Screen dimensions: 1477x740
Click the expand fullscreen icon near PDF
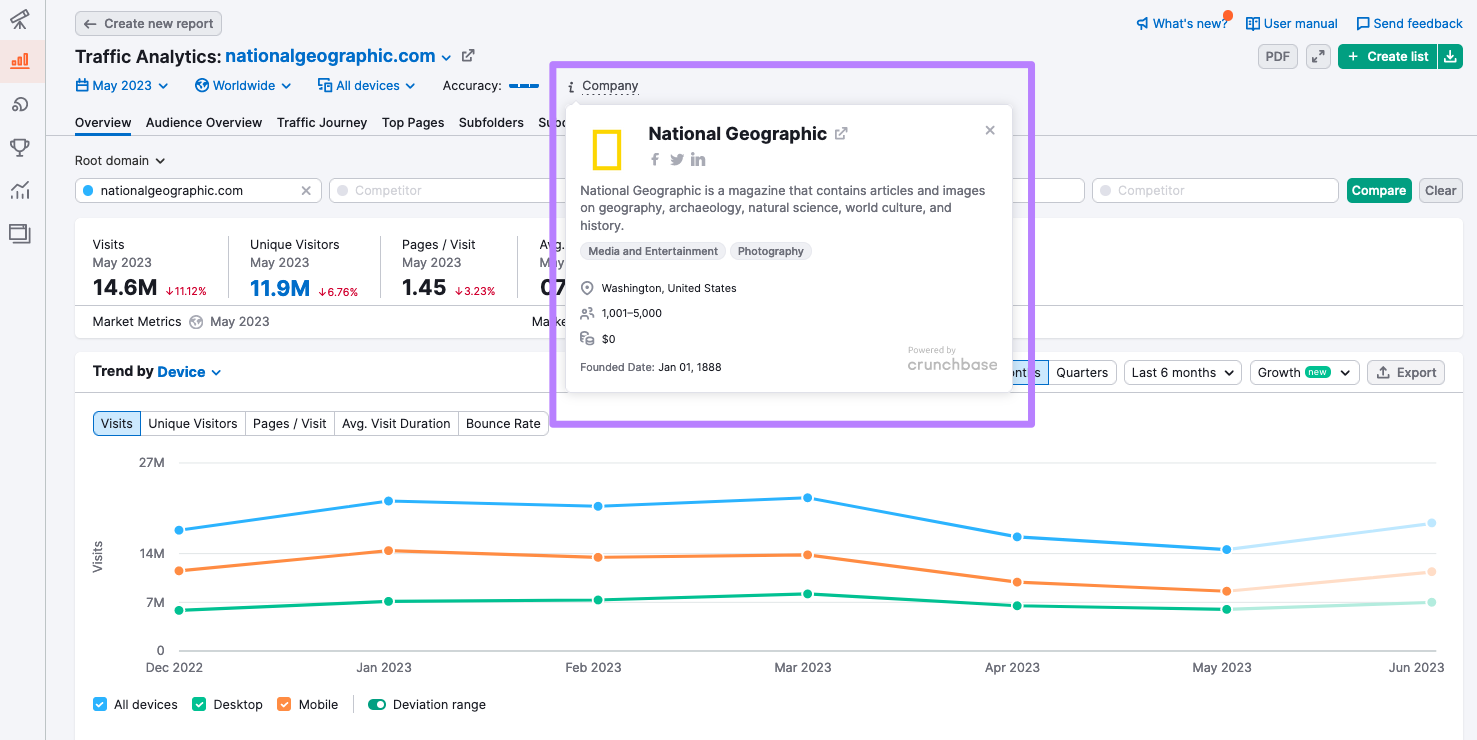1319,57
